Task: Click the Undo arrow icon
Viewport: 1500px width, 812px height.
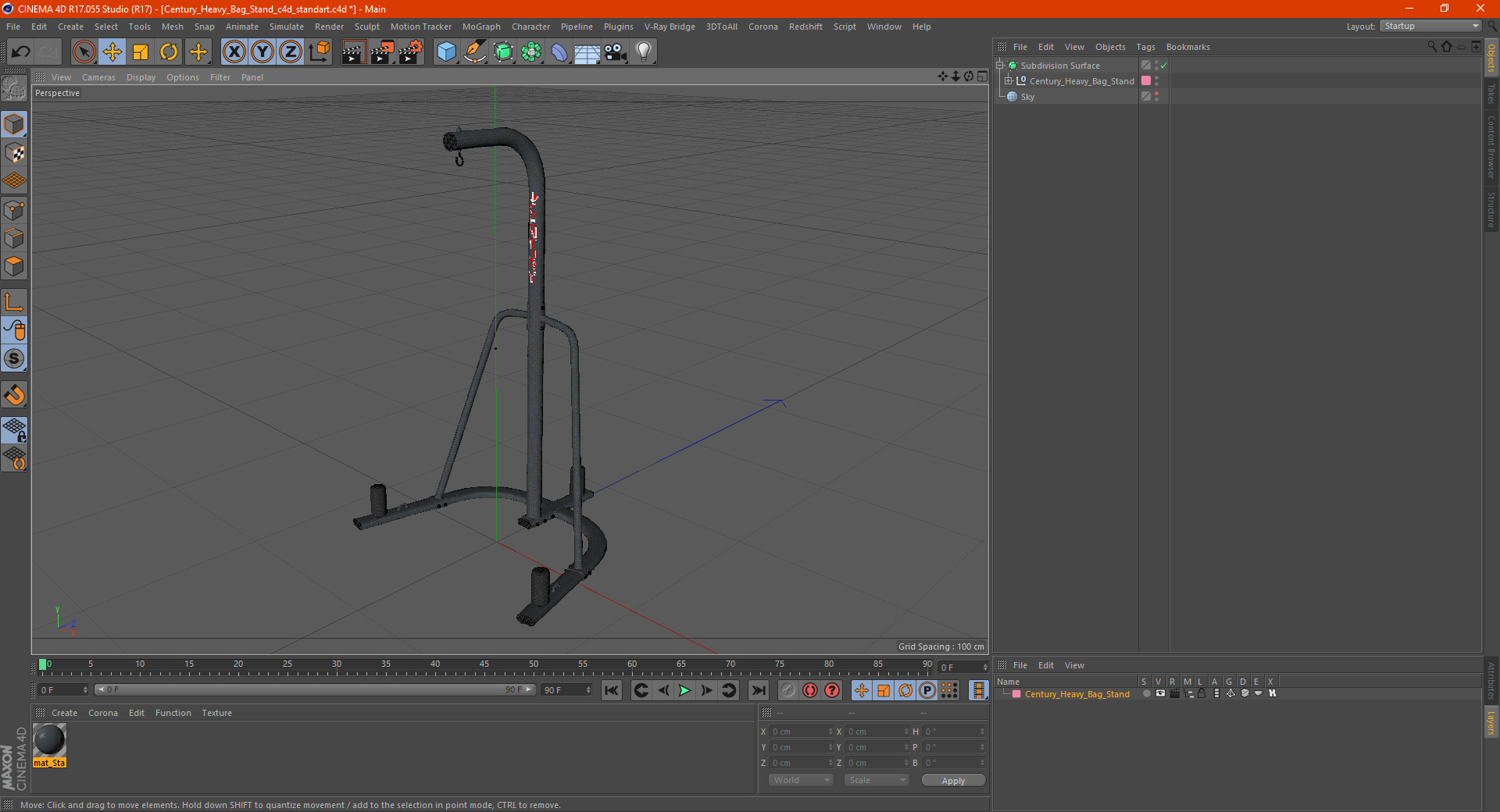Action: click(x=21, y=52)
